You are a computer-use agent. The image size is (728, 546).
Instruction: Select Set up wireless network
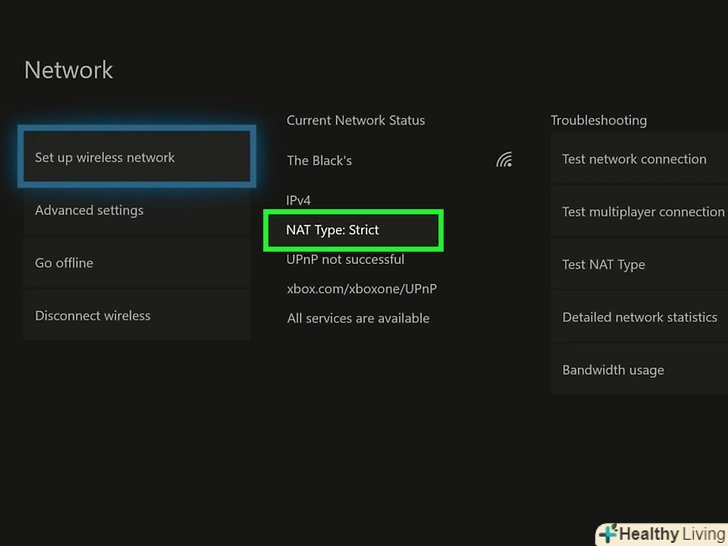136,157
